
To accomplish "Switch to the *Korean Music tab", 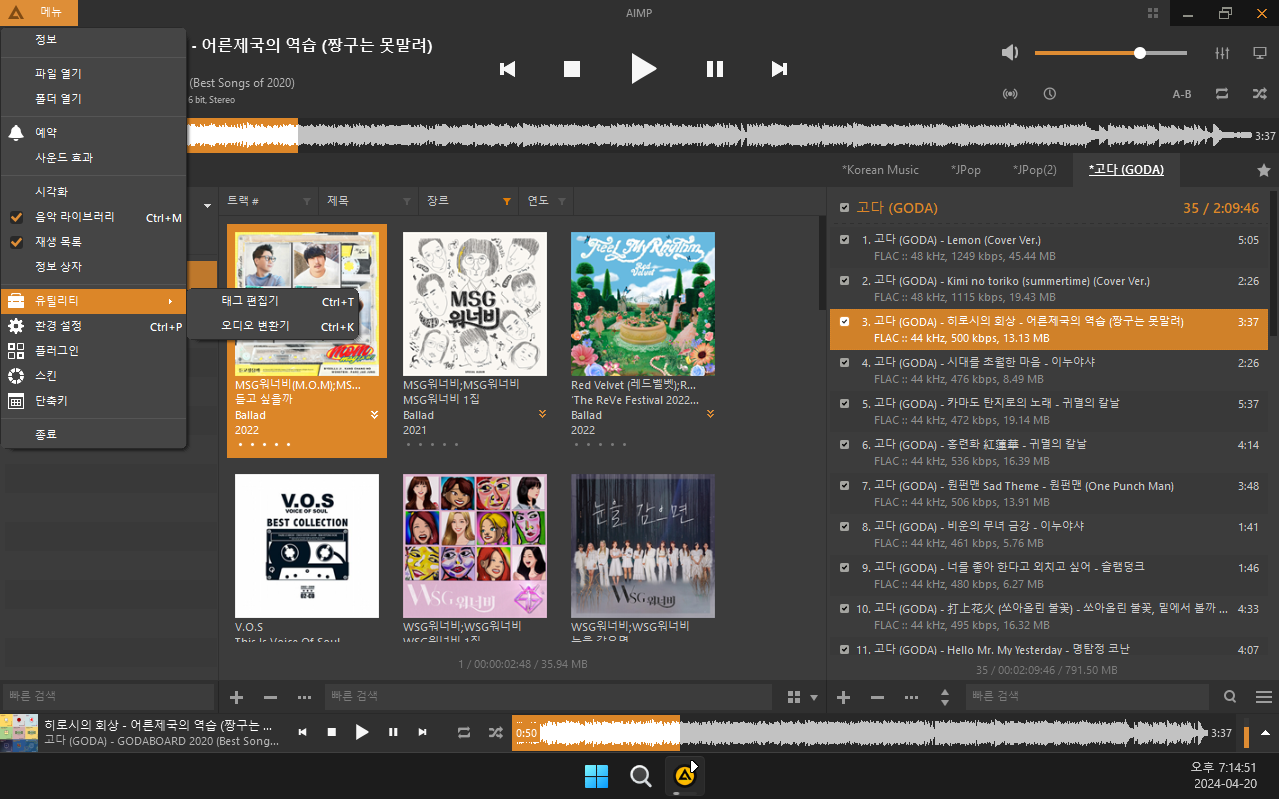I will pos(880,170).
